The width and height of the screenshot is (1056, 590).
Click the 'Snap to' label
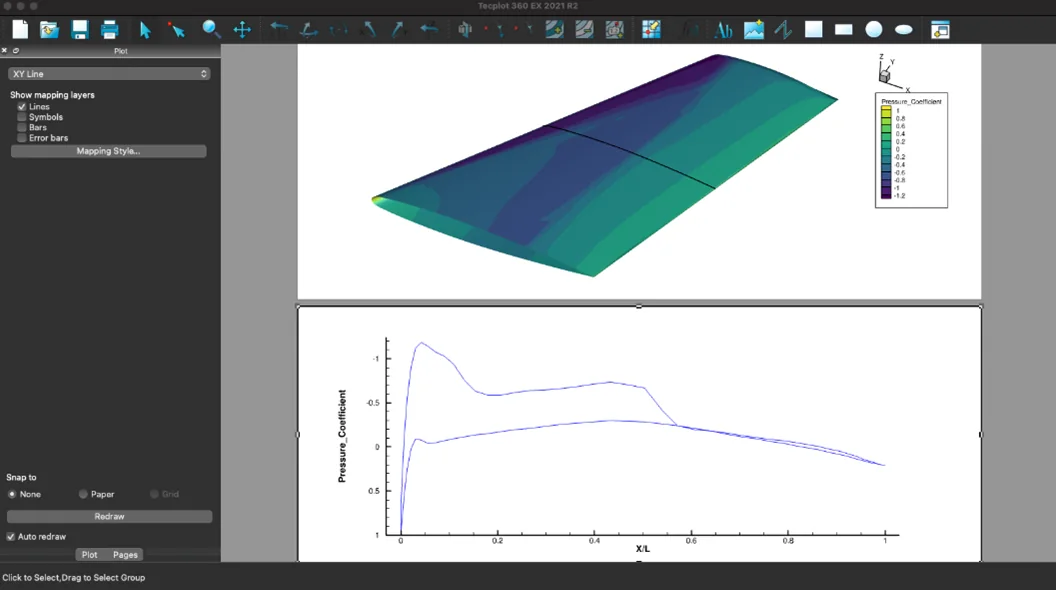pyautogui.click(x=22, y=478)
